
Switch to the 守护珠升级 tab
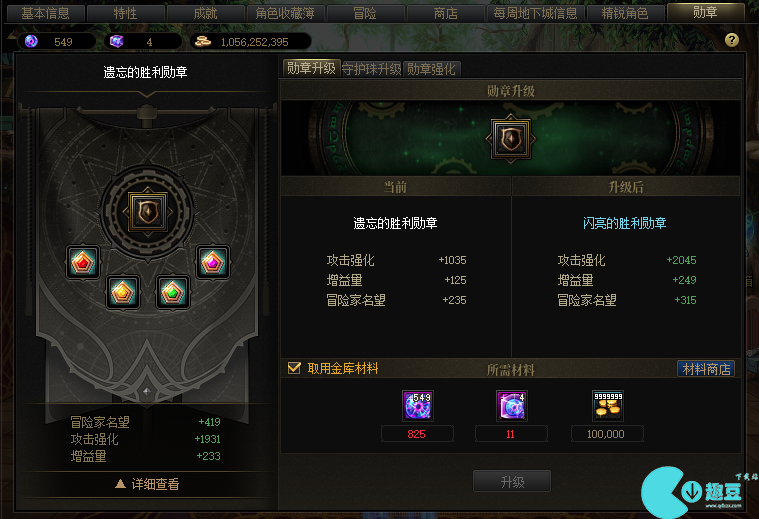(371, 69)
